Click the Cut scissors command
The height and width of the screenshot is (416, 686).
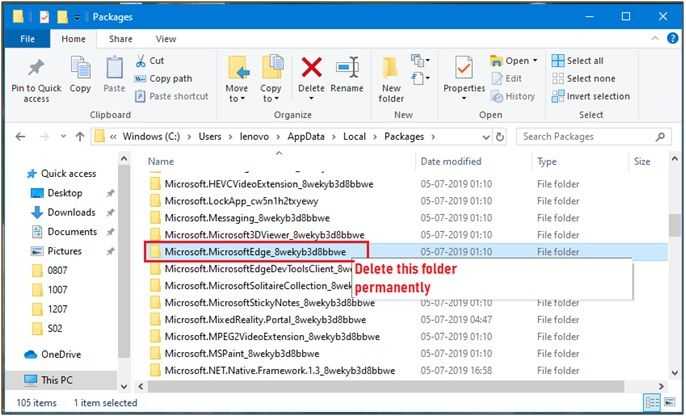click(150, 61)
